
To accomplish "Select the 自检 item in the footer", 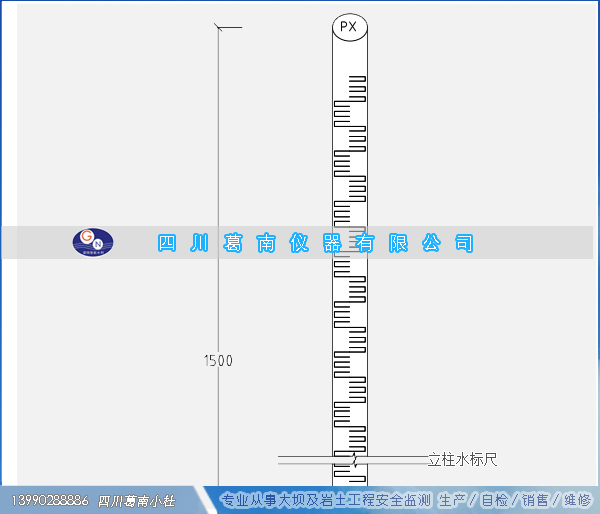I will point(495,500).
